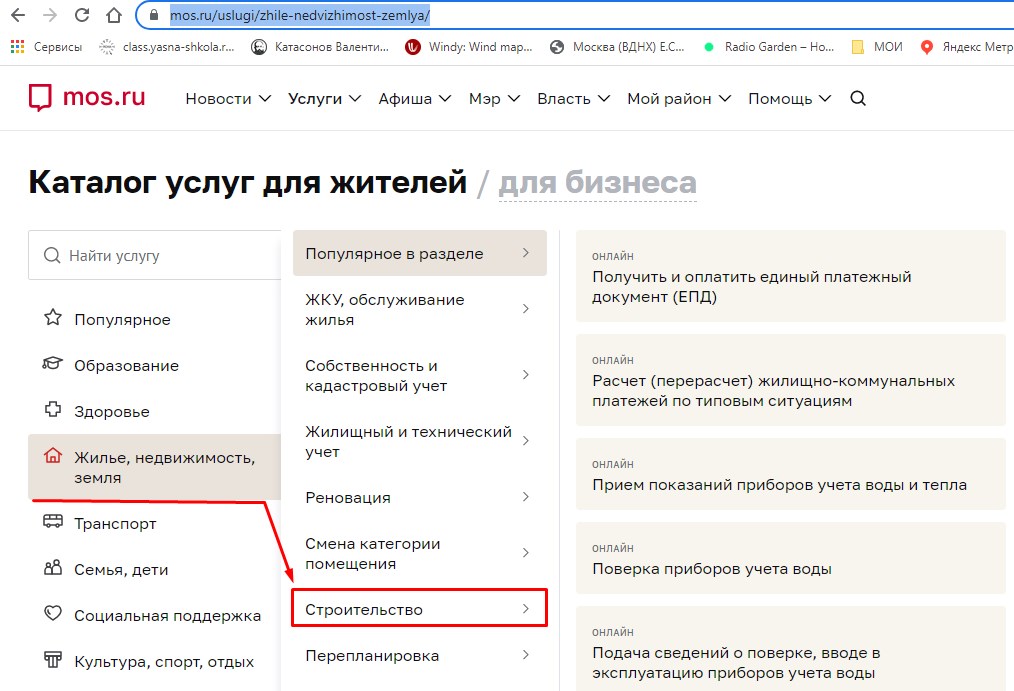Click the Найти услугу search field

[155, 255]
